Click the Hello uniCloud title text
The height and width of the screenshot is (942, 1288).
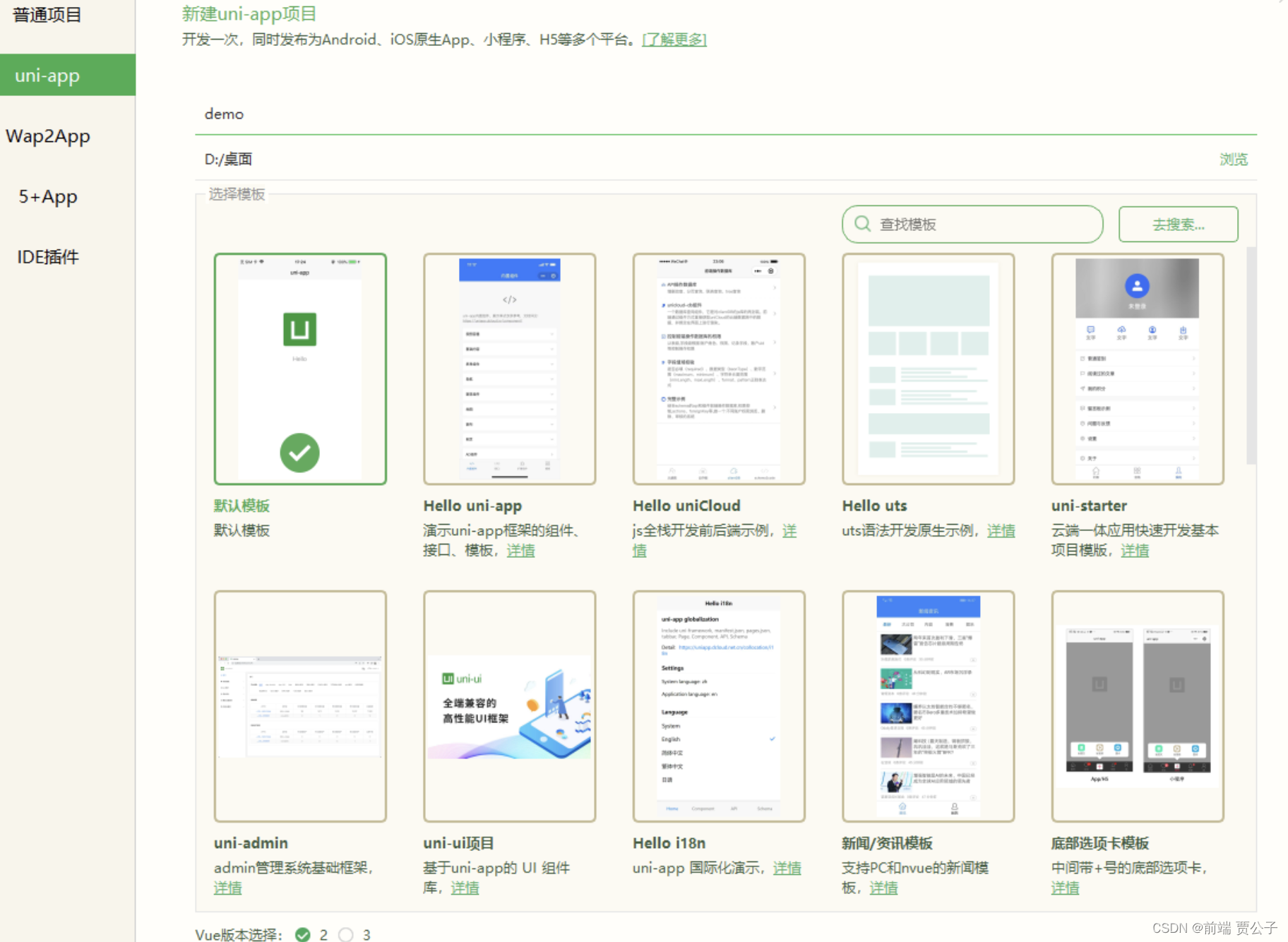pyautogui.click(x=686, y=506)
